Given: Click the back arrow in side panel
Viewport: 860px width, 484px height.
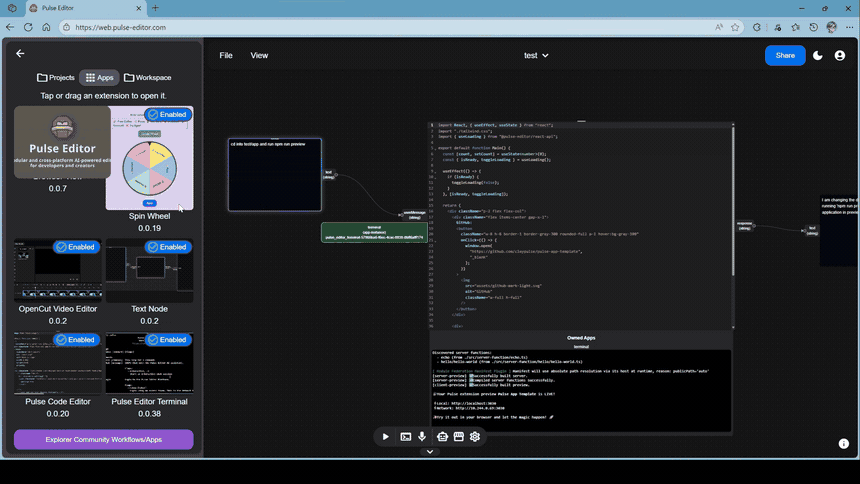Looking at the screenshot, I should point(20,54).
